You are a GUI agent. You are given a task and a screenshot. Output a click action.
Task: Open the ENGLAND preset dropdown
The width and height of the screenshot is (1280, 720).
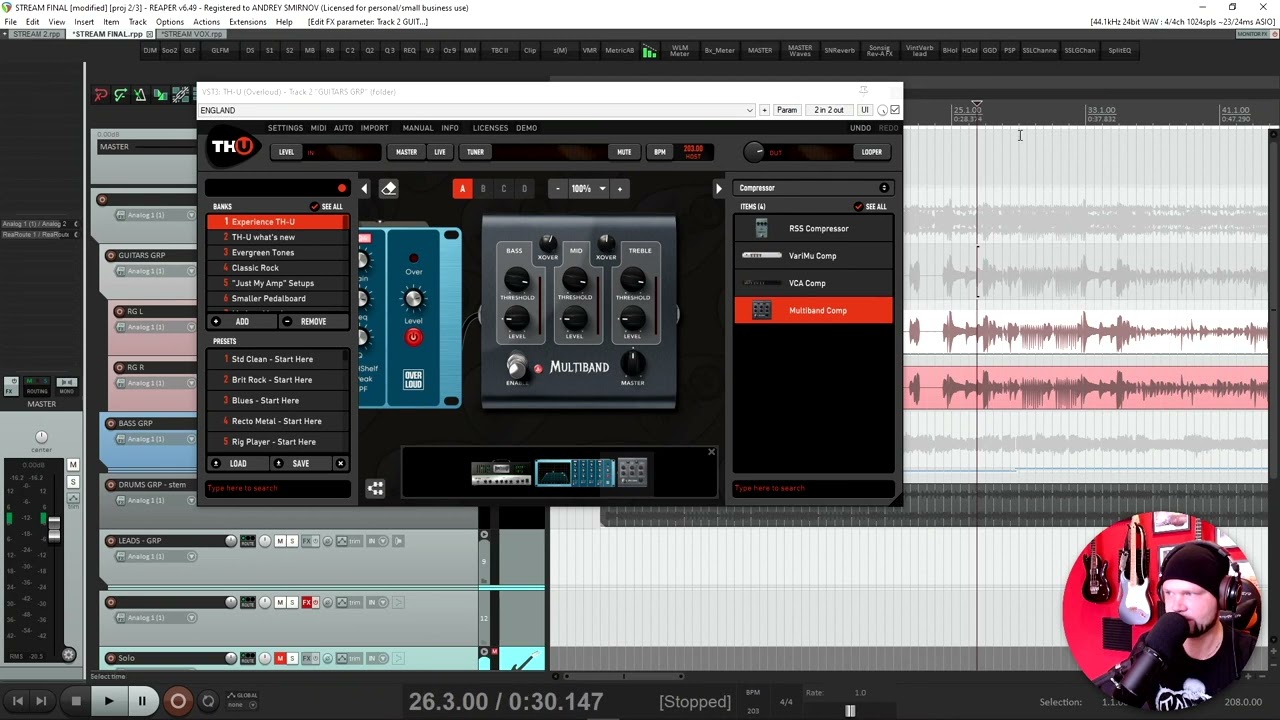click(x=476, y=110)
